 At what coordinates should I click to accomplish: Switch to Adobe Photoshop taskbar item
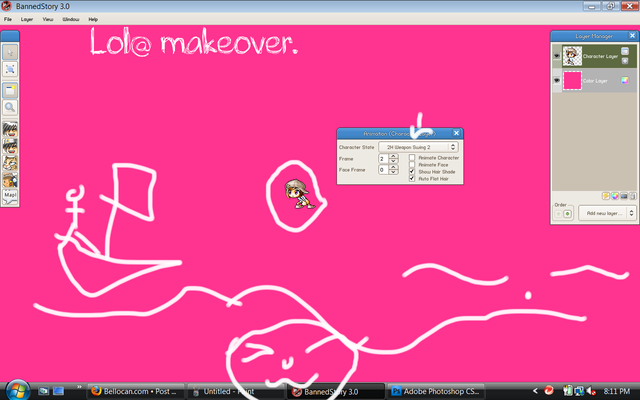click(x=436, y=391)
